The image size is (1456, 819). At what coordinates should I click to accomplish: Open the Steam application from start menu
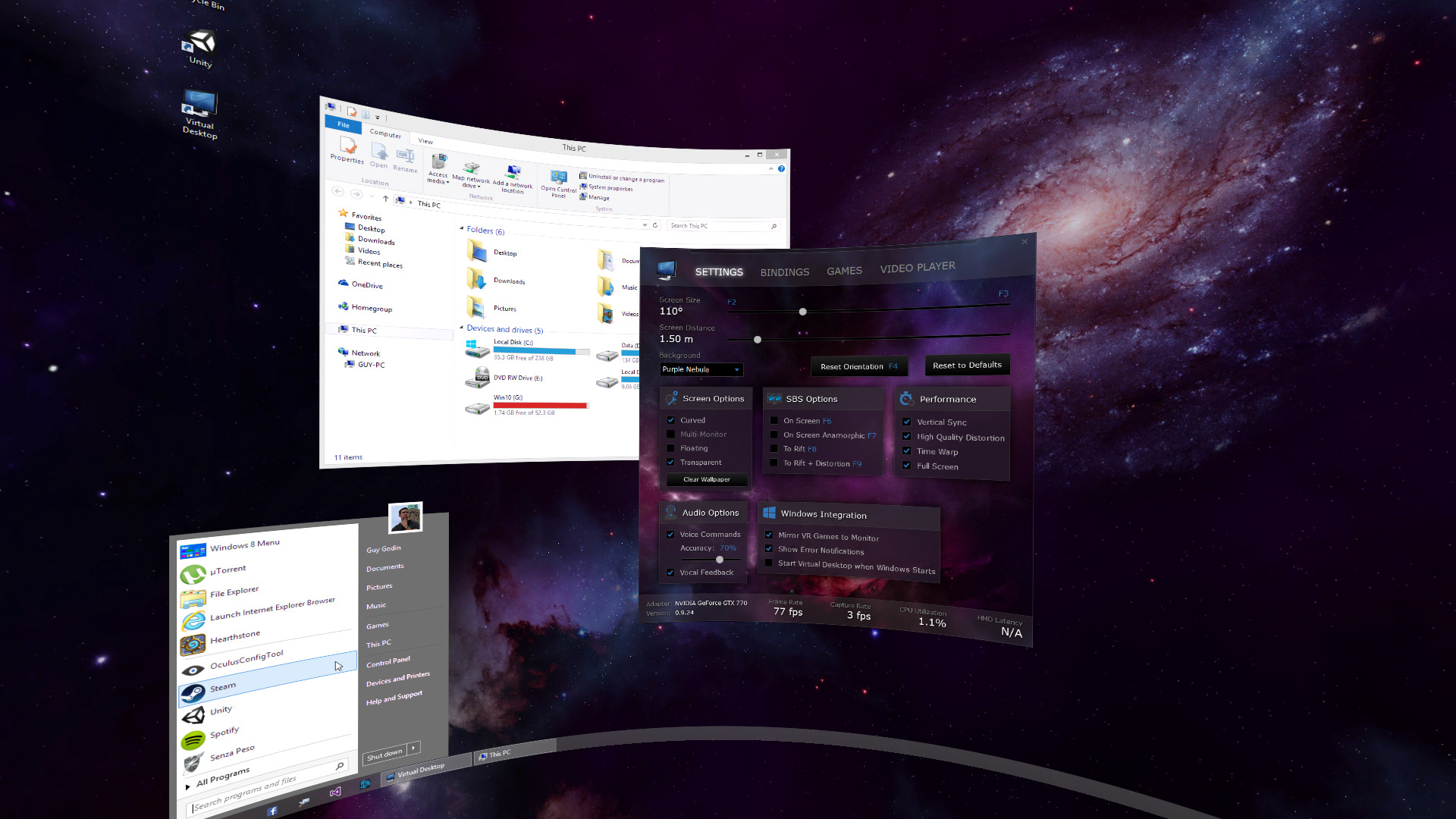point(222,687)
